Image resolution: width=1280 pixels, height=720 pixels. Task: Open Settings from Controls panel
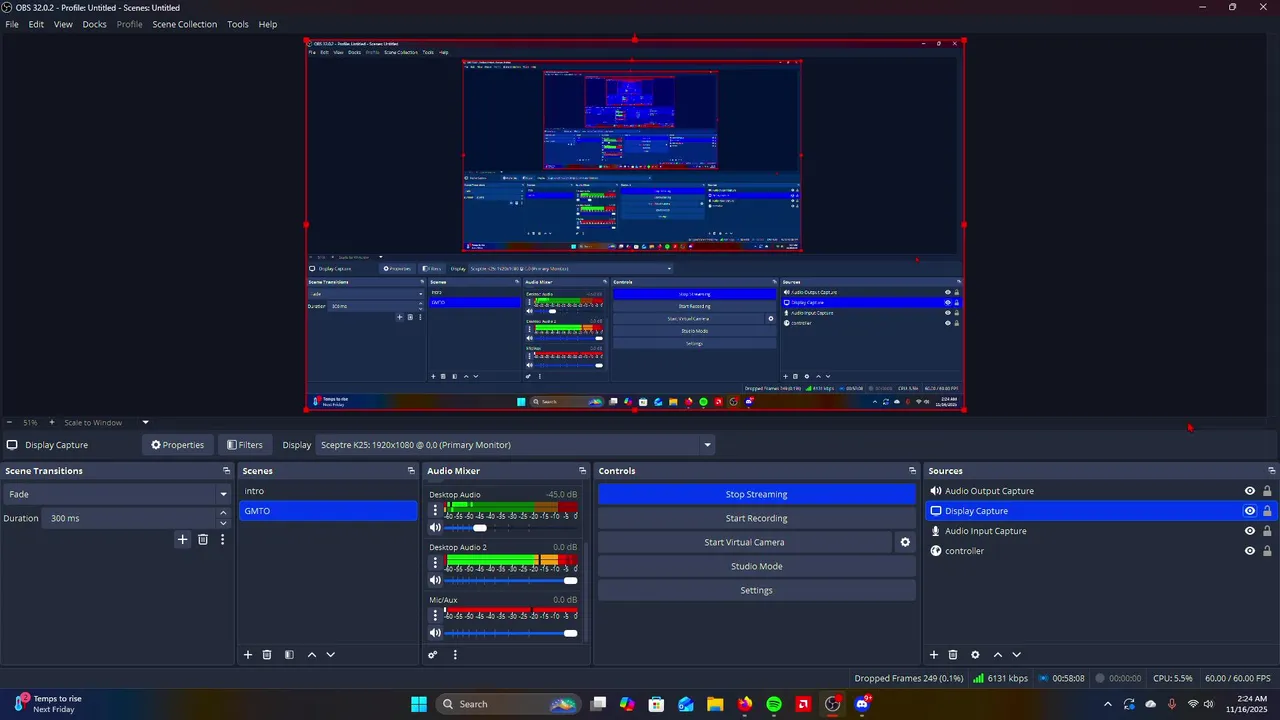pos(756,590)
